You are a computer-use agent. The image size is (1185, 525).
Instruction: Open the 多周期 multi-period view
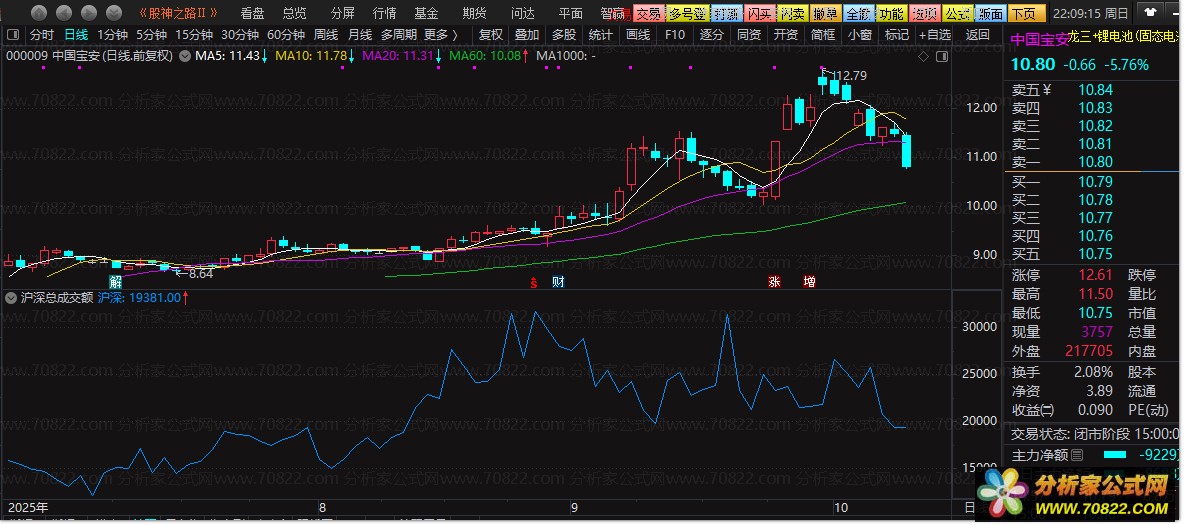click(398, 35)
